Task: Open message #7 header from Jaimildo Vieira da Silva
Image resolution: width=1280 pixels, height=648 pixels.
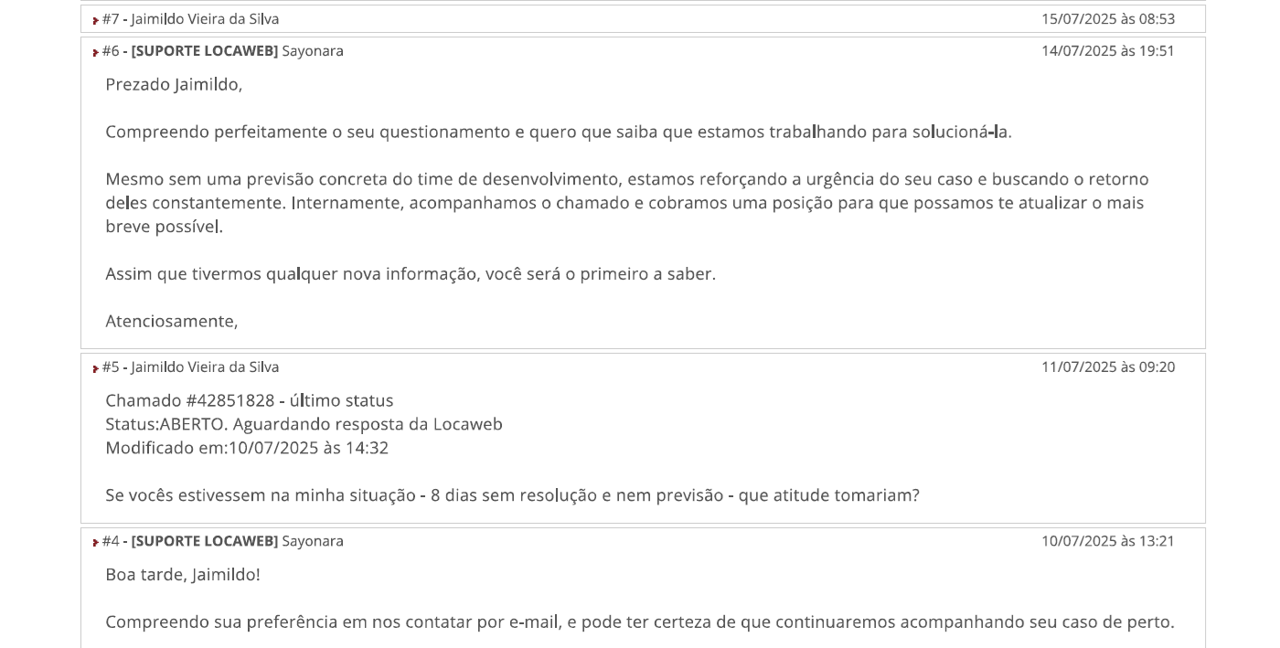Action: tap(190, 19)
